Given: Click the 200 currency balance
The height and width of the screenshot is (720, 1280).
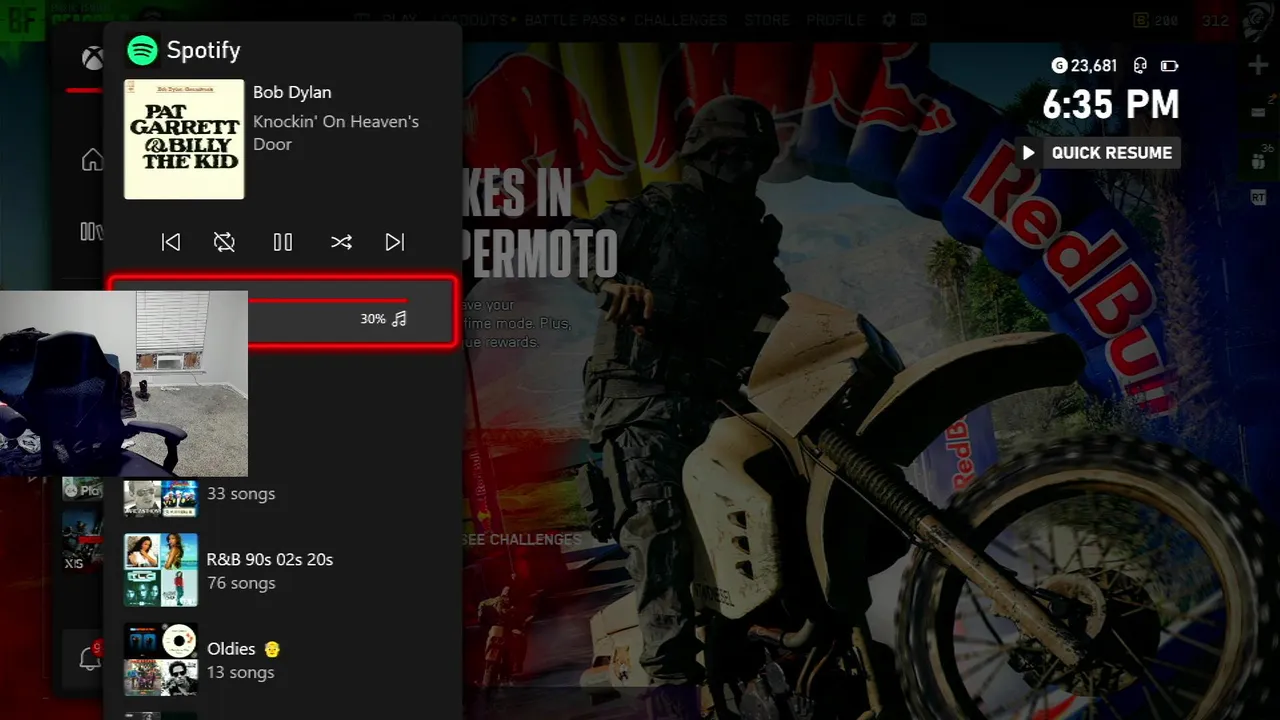Looking at the screenshot, I should tap(1157, 20).
